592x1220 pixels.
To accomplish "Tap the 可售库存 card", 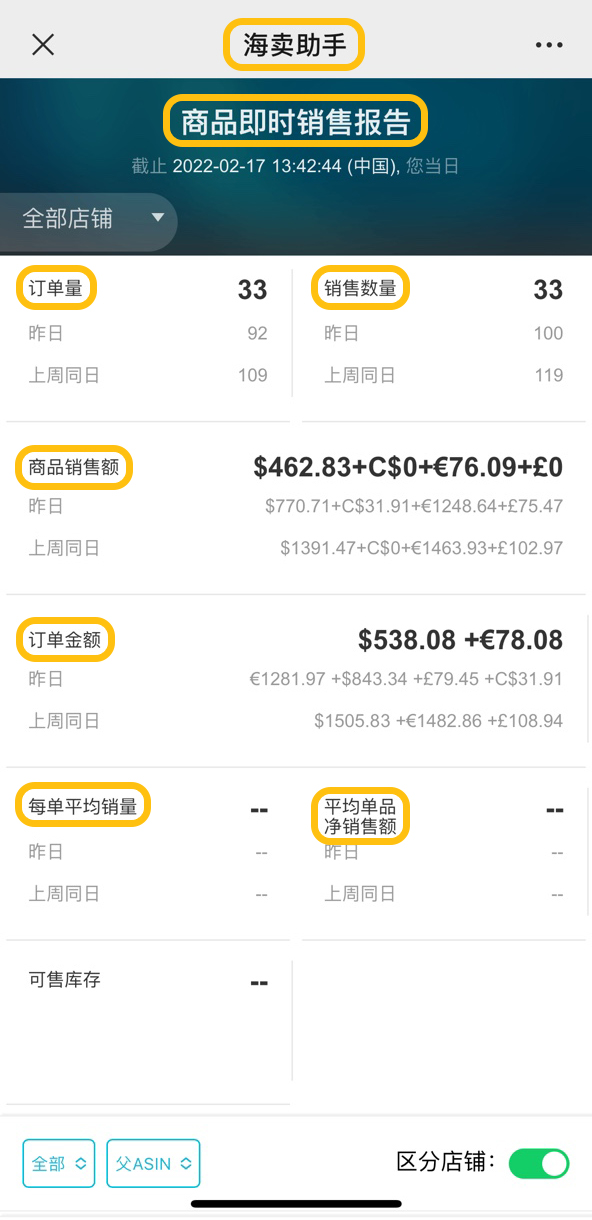I will (148, 1020).
